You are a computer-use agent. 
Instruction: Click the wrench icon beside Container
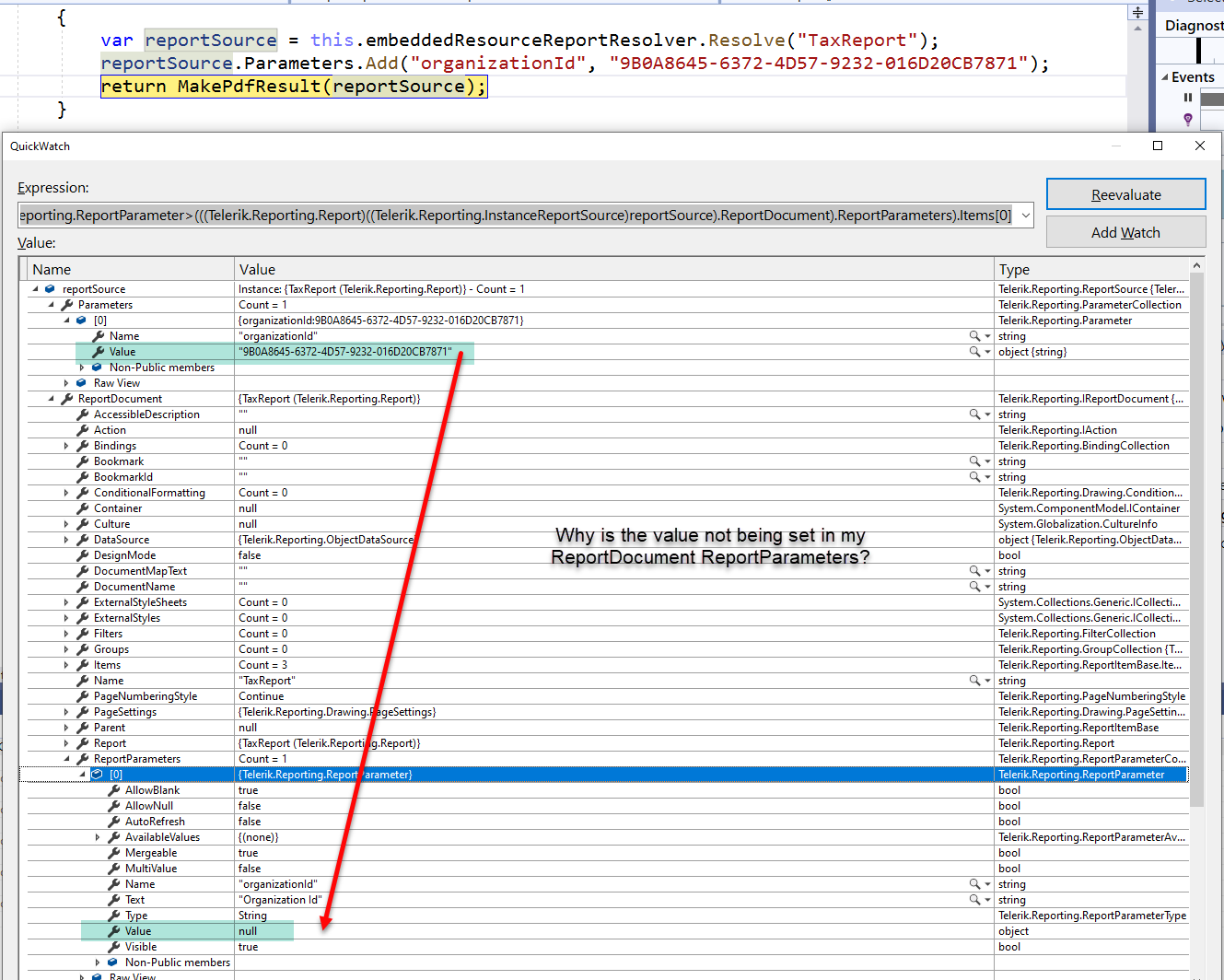click(83, 508)
